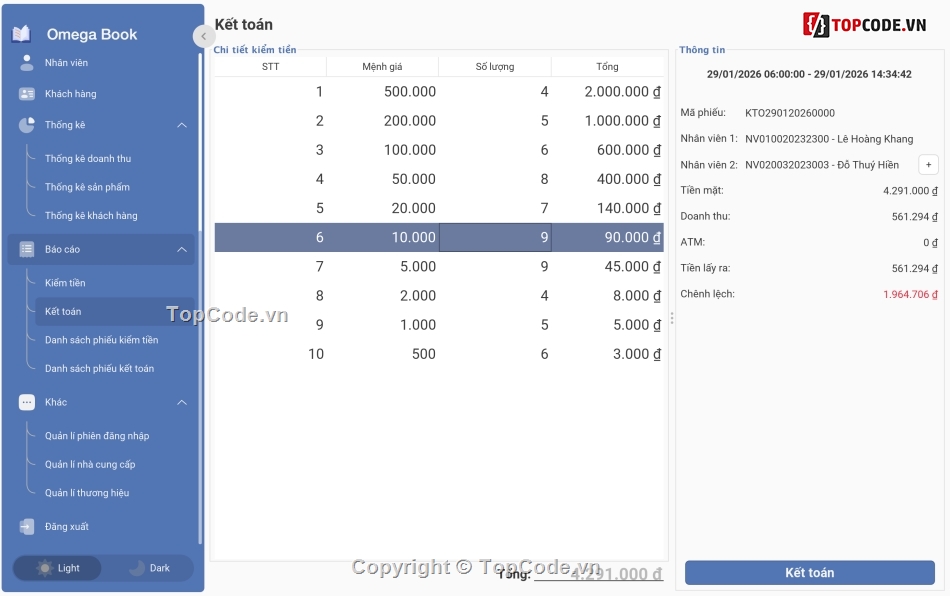Click the 45.000 ₫ total cell
The width and height of the screenshot is (950, 596).
click(608, 266)
